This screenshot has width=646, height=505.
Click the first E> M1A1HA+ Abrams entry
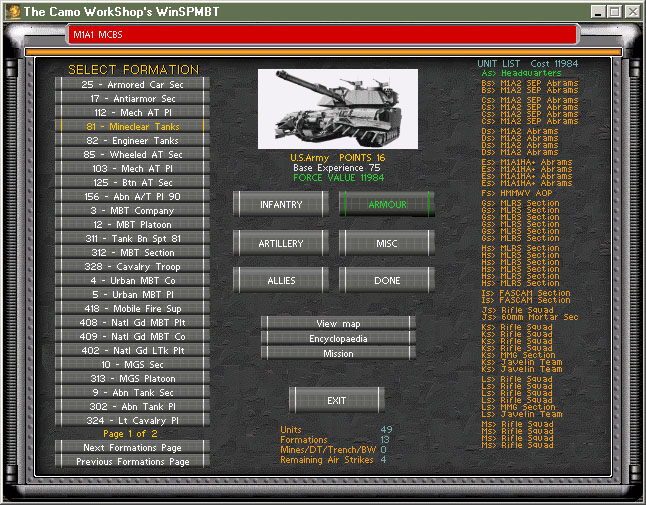[x=527, y=162]
